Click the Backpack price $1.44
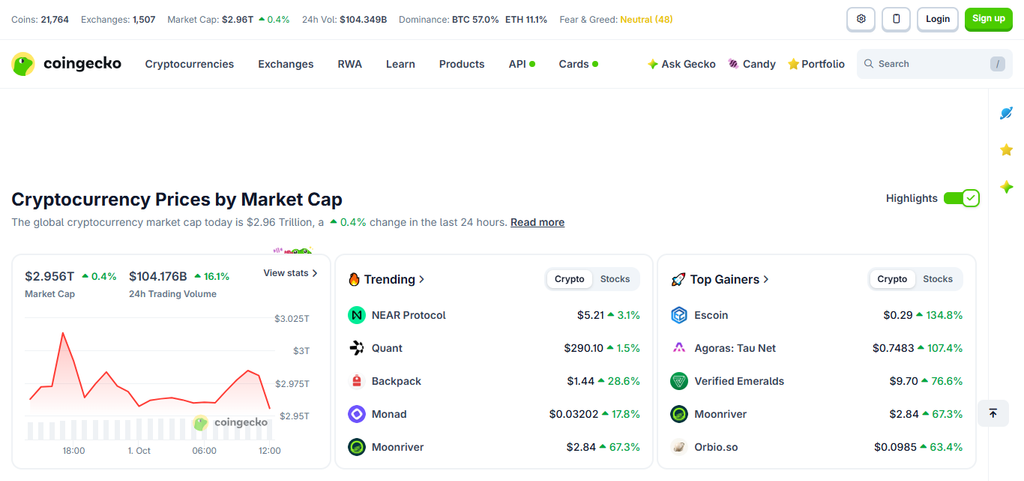Viewport: 1024px width, 481px height. pyautogui.click(x=581, y=381)
